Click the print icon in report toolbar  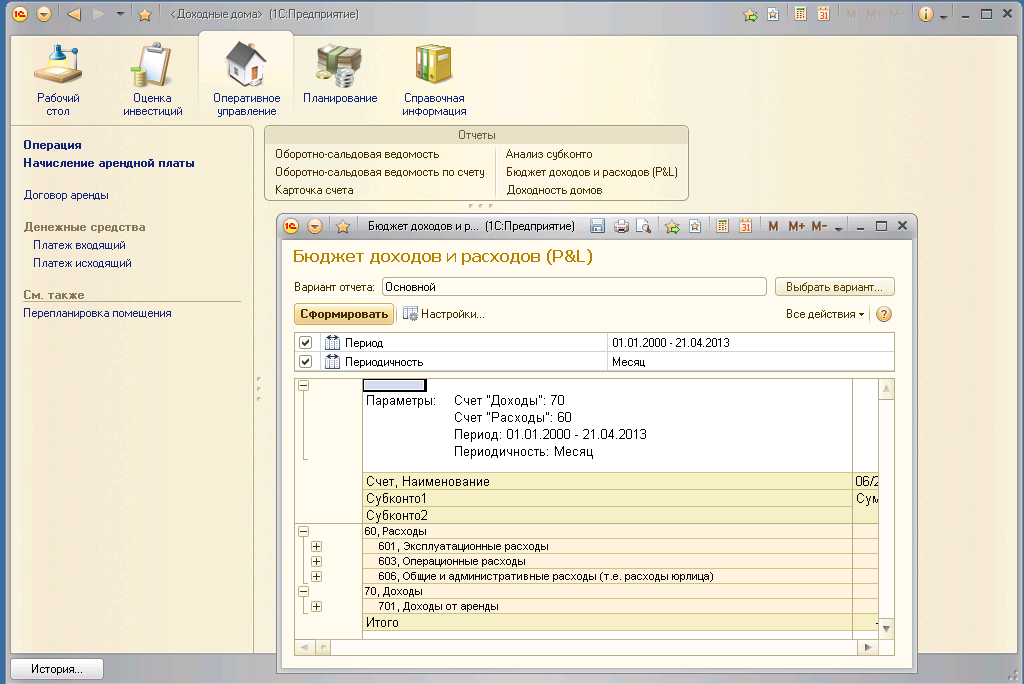621,227
